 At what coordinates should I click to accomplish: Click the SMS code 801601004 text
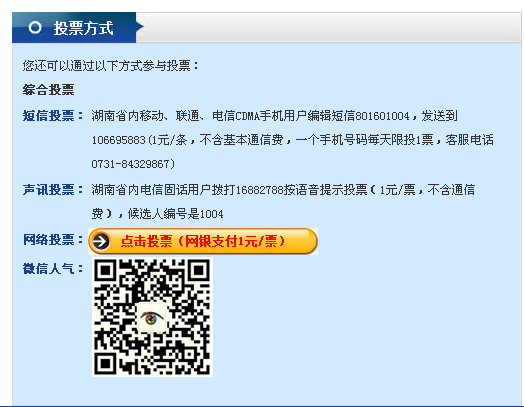[x=382, y=116]
